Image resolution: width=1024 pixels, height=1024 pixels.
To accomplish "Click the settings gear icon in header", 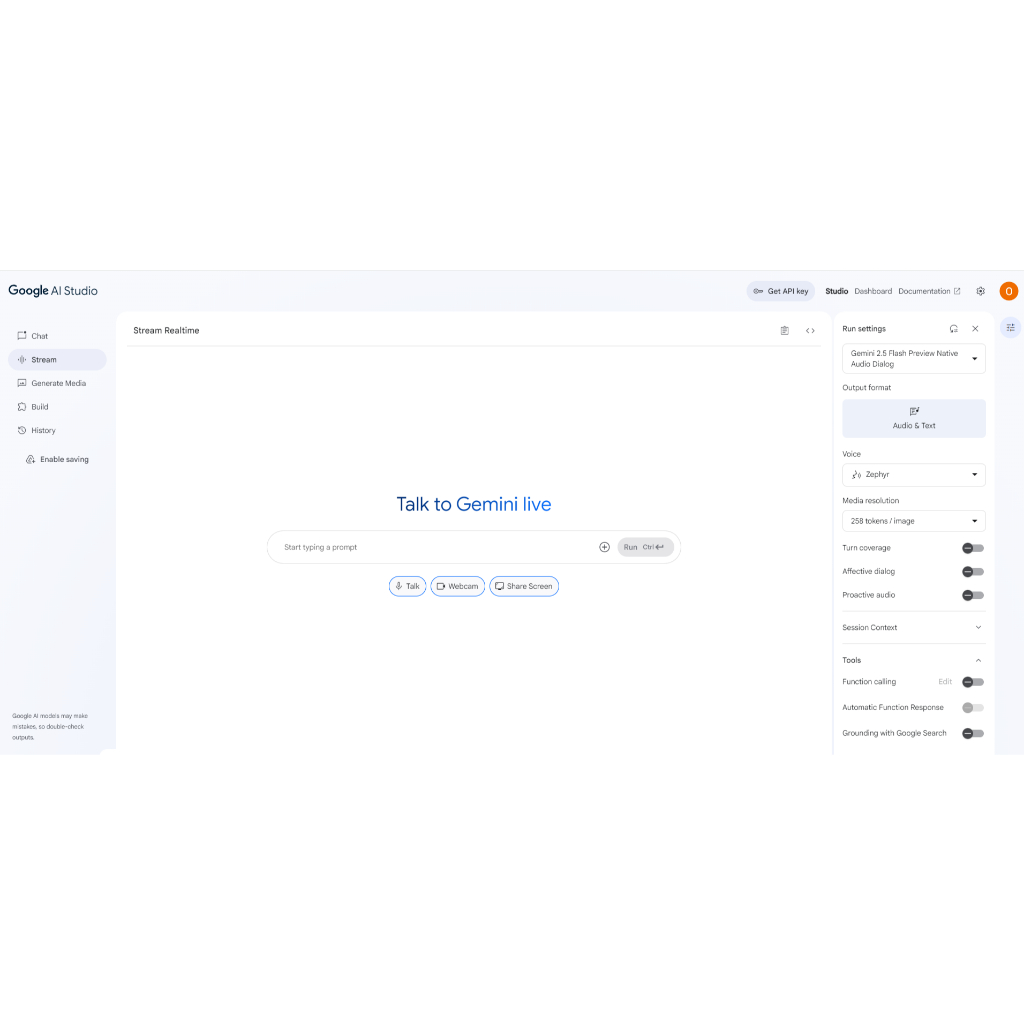I will tap(980, 291).
